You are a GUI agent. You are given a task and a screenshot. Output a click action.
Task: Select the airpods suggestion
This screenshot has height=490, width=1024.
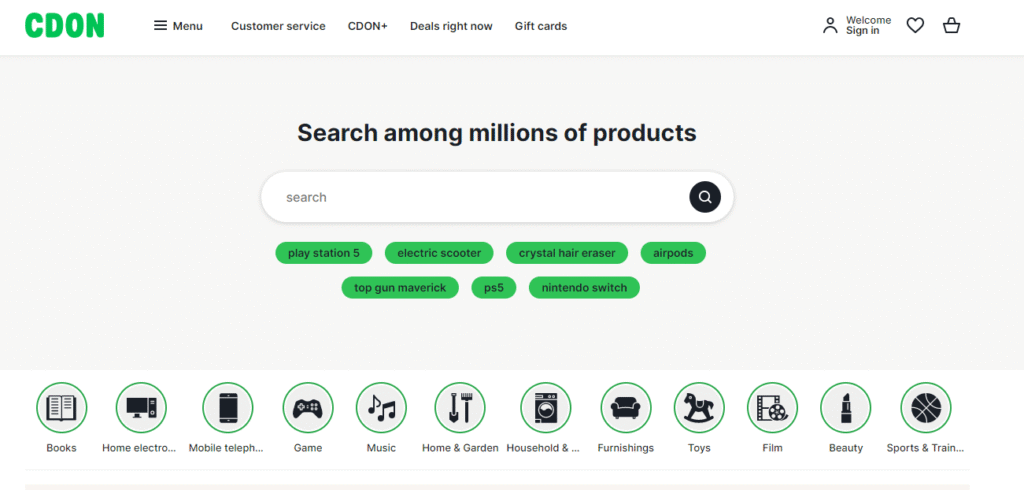coord(673,253)
